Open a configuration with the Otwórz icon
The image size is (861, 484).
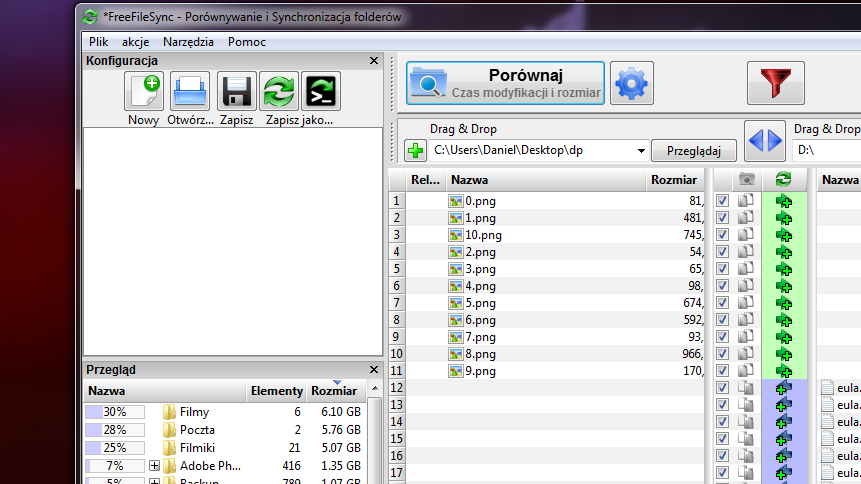point(190,91)
